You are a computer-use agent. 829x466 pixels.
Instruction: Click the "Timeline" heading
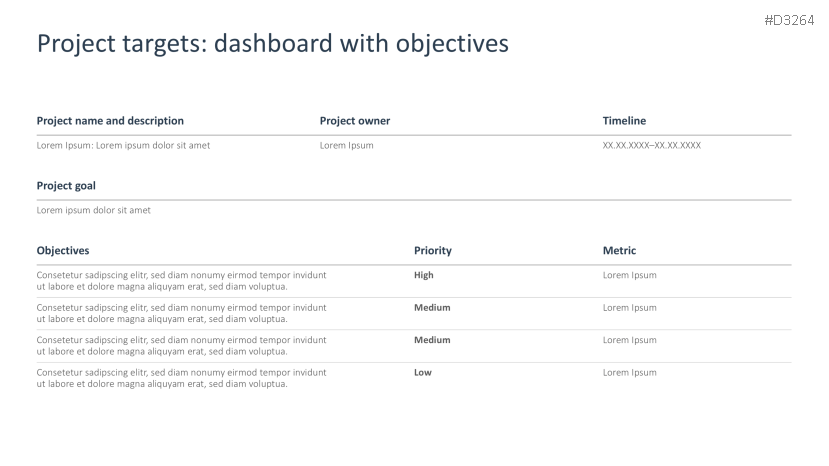pos(624,121)
